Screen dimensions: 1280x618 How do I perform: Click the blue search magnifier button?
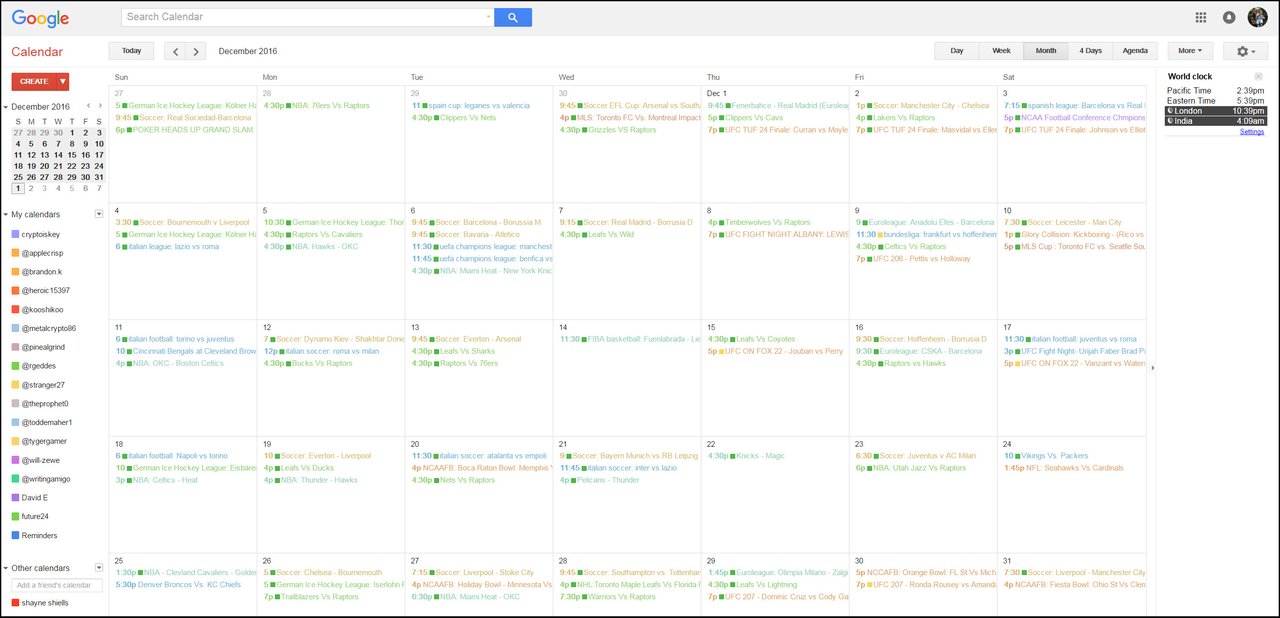tap(513, 17)
